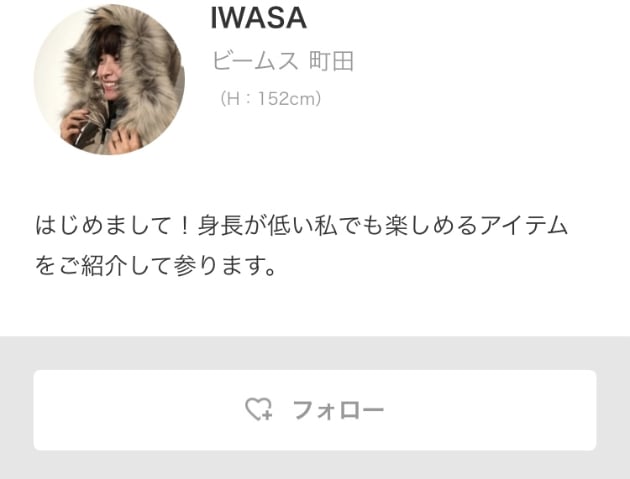This screenshot has height=479, width=630.
Task: Click the をご紹介して参ります text line
Action: coord(155,266)
